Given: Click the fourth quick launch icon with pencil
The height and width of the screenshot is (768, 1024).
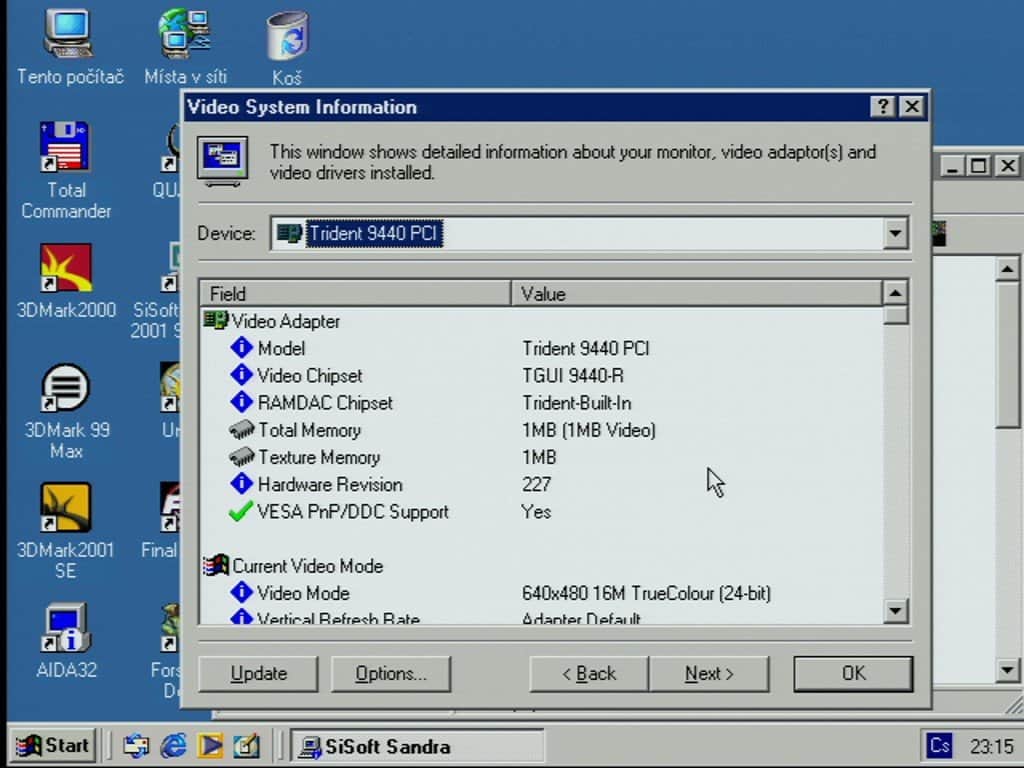Looking at the screenshot, I should 246,746.
